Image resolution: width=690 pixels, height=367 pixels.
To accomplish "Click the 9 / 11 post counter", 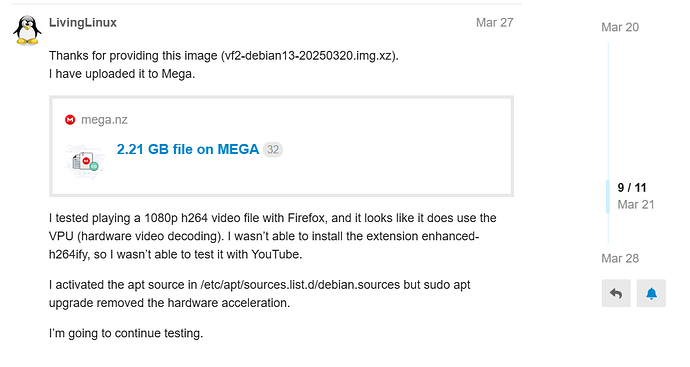I will [x=632, y=188].
